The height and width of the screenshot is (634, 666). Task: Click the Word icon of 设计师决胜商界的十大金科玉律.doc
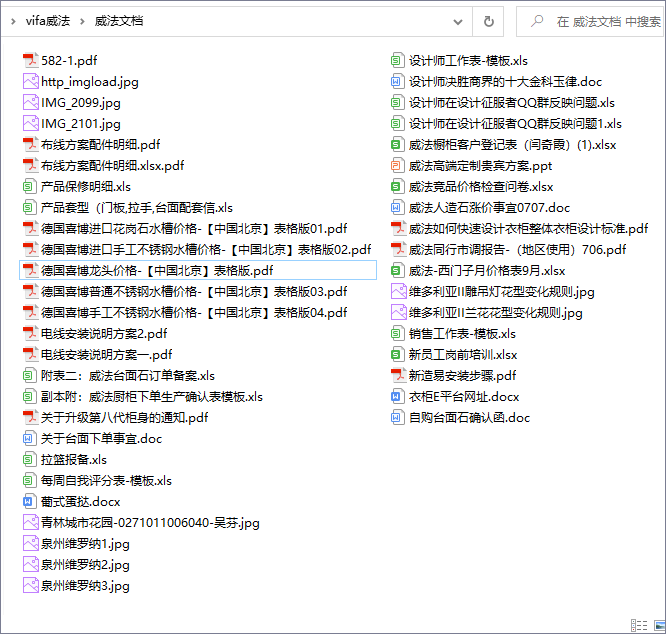pyautogui.click(x=396, y=82)
